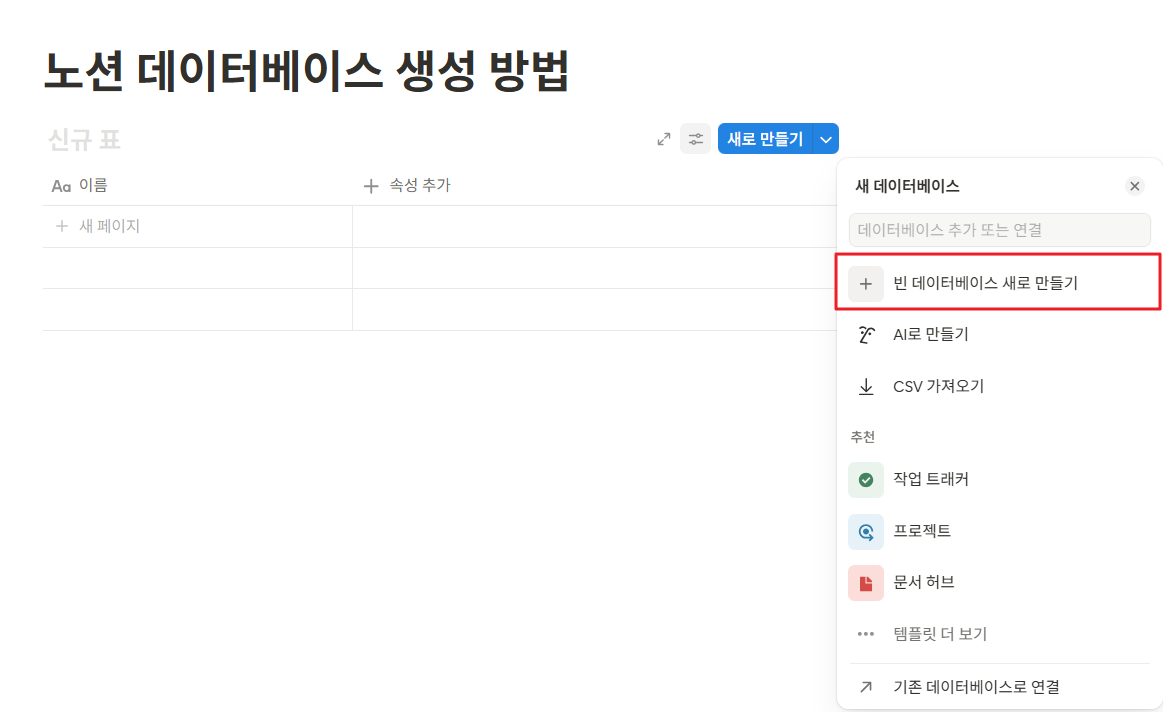Expand the table to full page view

[x=664, y=139]
